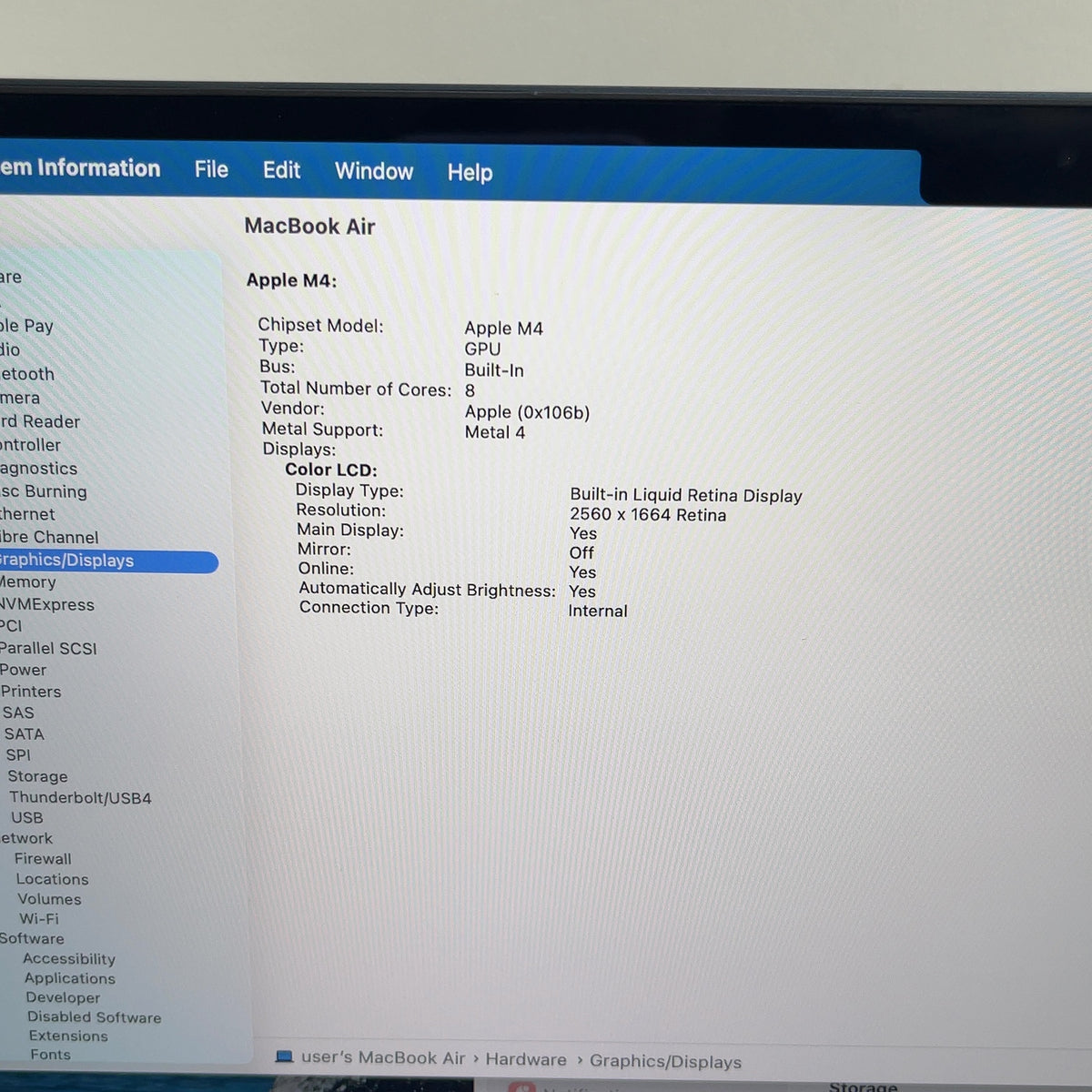Click the "Color LCD:" display heading
Image resolution: width=1092 pixels, height=1092 pixels.
point(331,470)
